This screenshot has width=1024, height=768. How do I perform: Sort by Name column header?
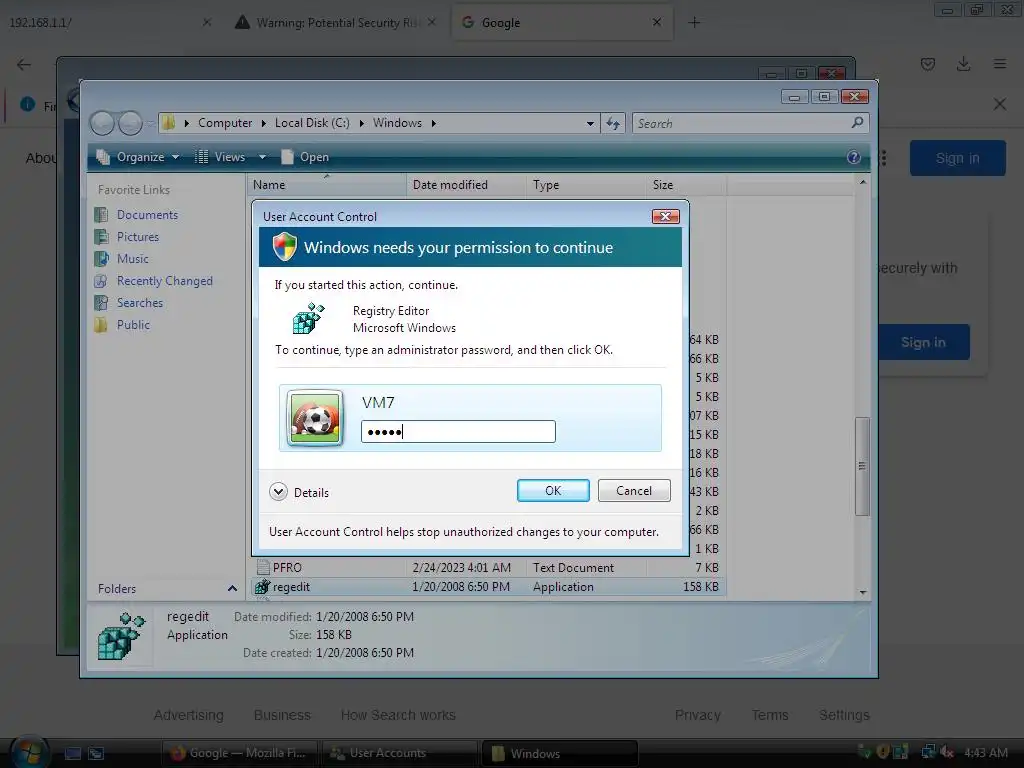pyautogui.click(x=326, y=185)
